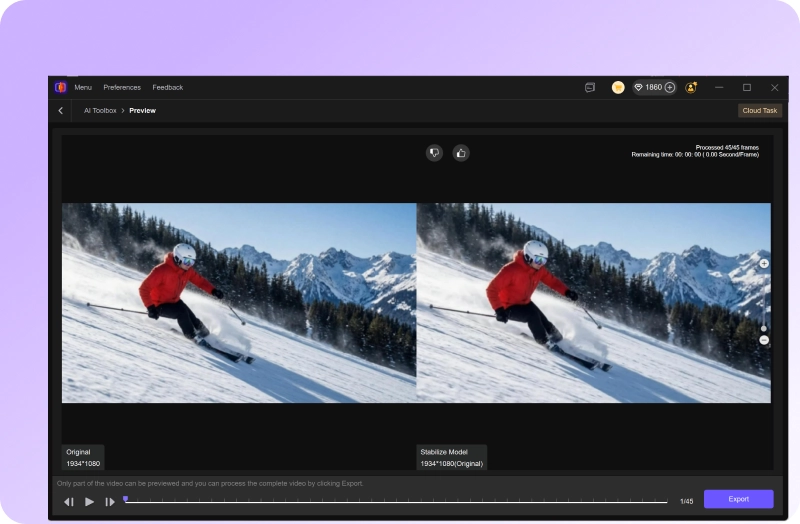Open the message center icon
Viewport: 800px width, 524px height.
pos(590,88)
